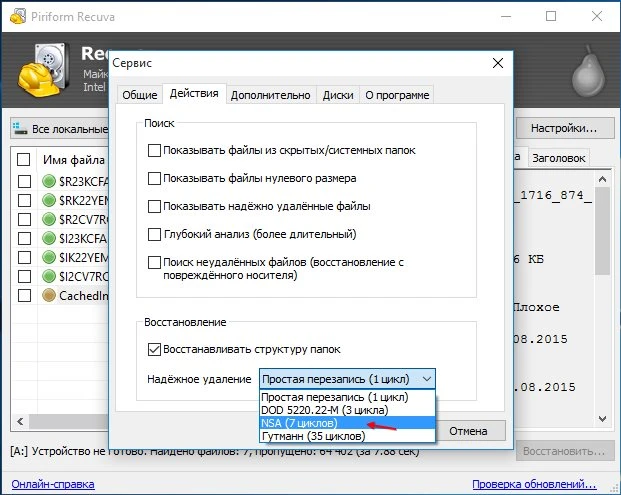Click the drive icon beside Все локальные

pyautogui.click(x=21, y=129)
